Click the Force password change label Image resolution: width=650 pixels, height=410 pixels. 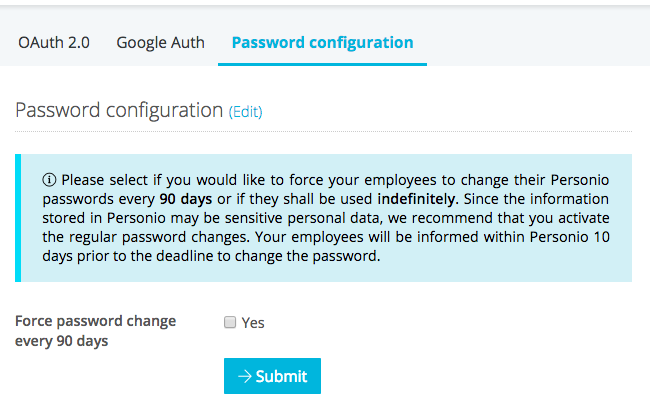(x=96, y=321)
